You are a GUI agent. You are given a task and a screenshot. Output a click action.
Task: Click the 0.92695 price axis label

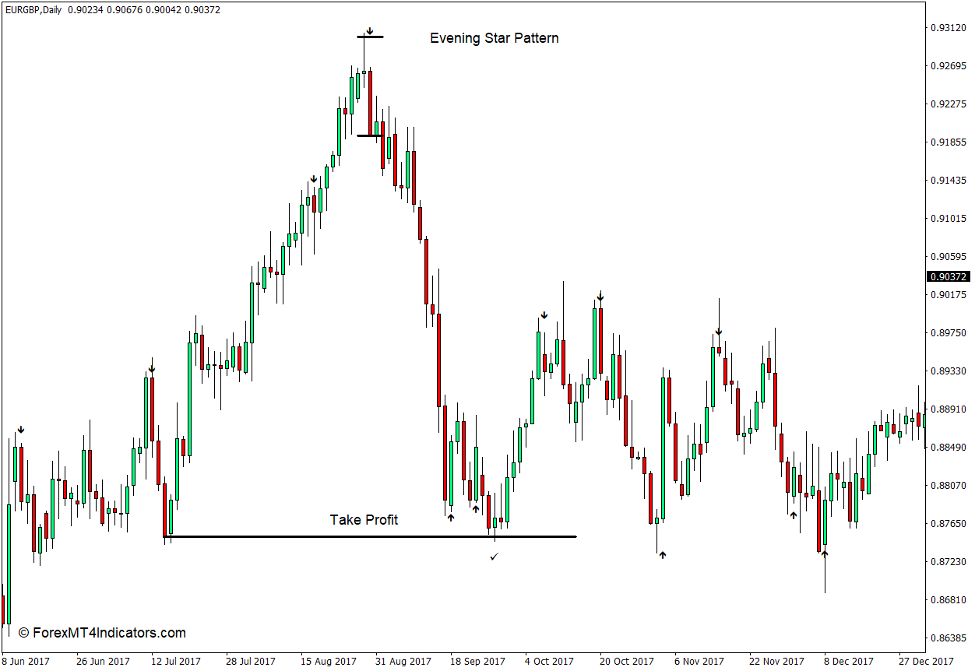[x=948, y=65]
